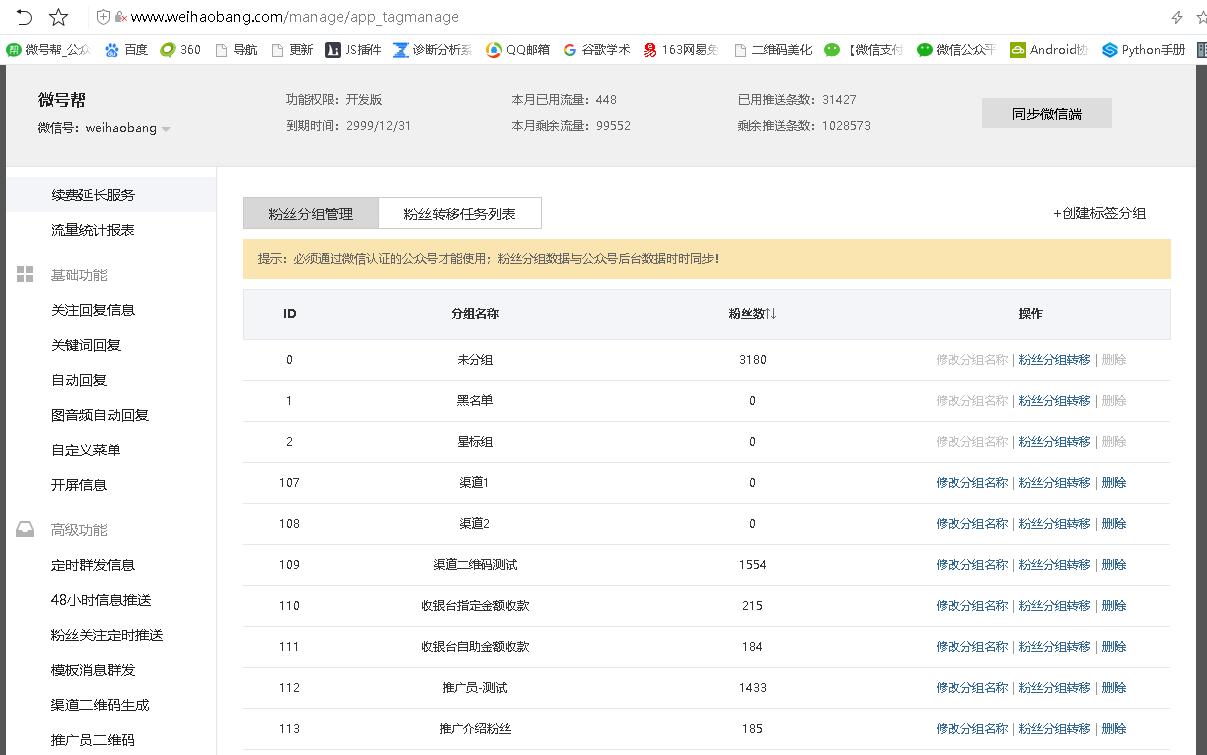Click the browser back/undo arrow icon
Screen dimensions: 1207x755
click(25, 17)
